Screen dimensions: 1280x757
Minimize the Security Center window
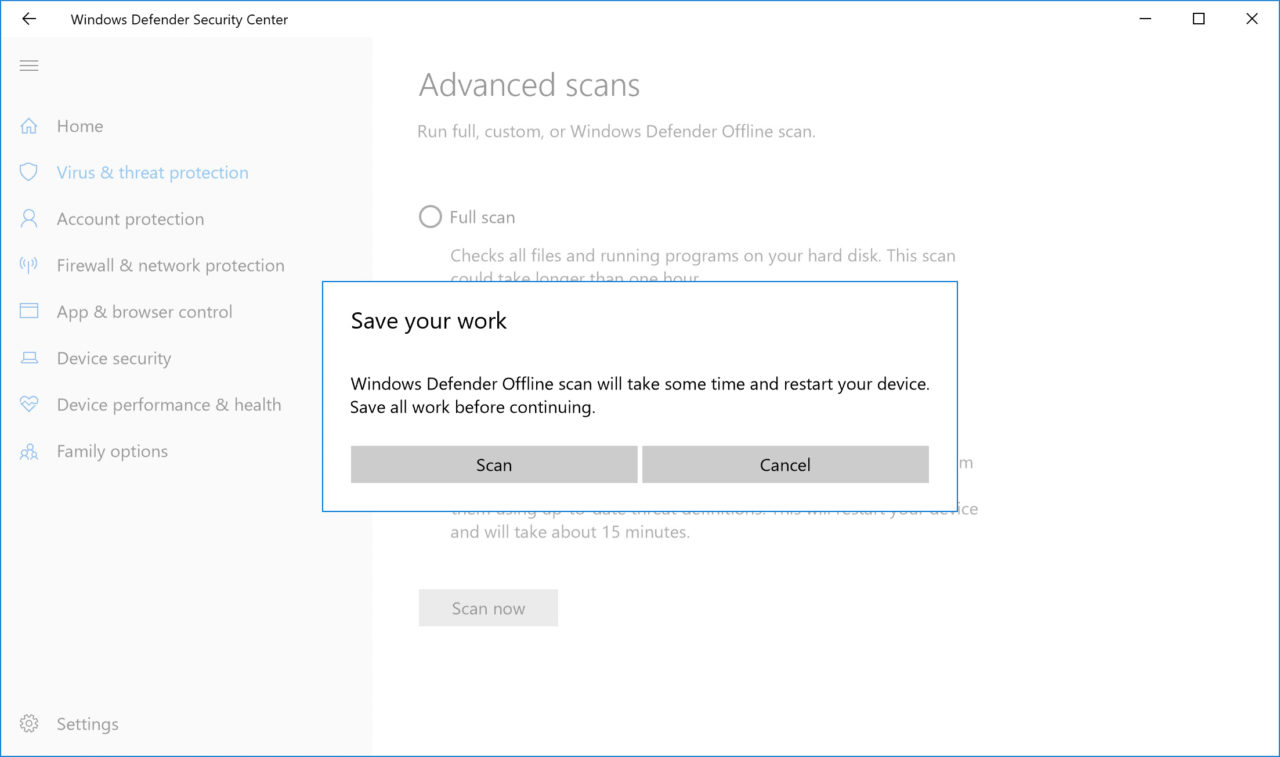coord(1146,19)
